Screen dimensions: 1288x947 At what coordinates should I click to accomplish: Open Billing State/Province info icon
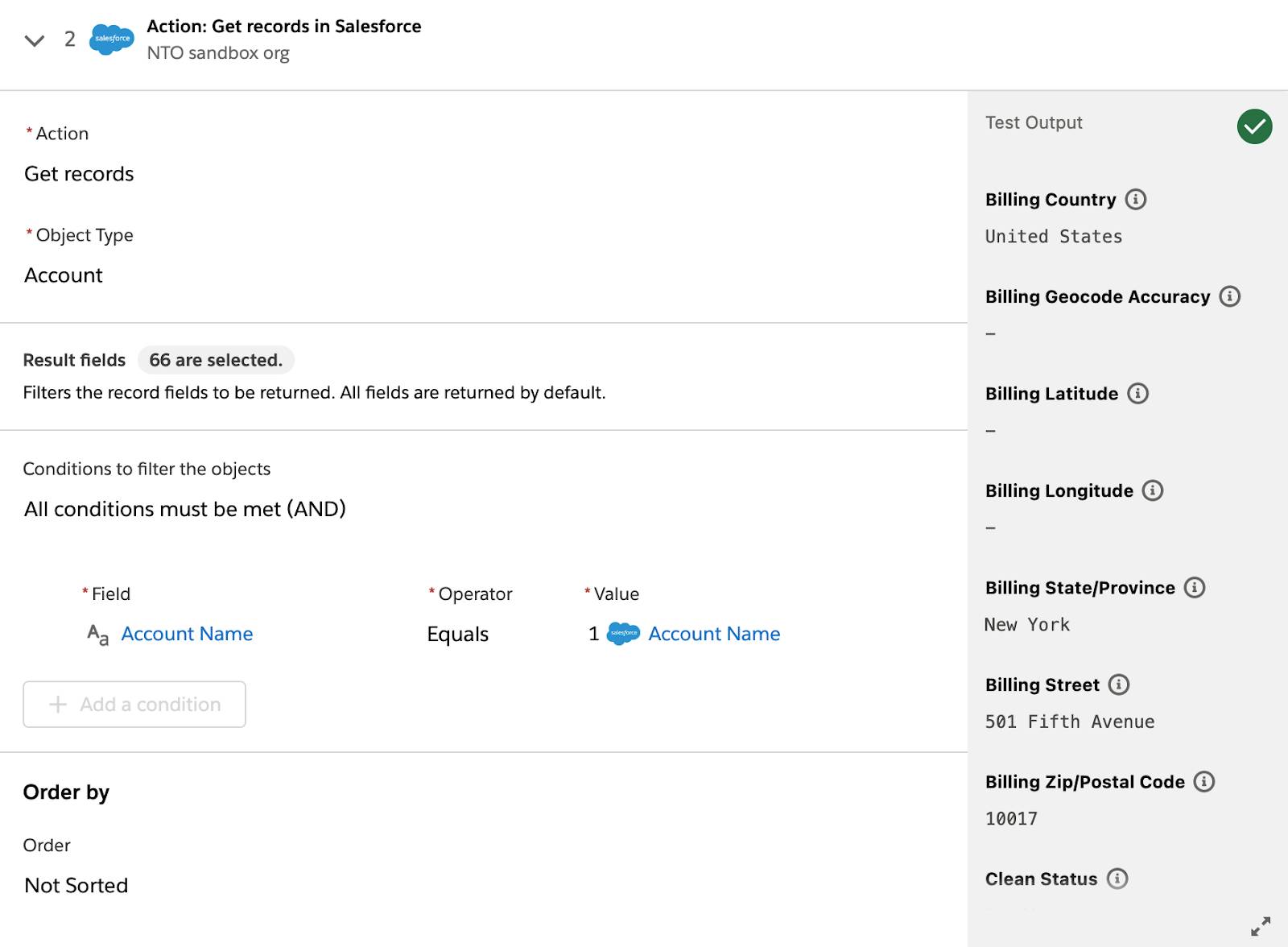click(x=1195, y=587)
